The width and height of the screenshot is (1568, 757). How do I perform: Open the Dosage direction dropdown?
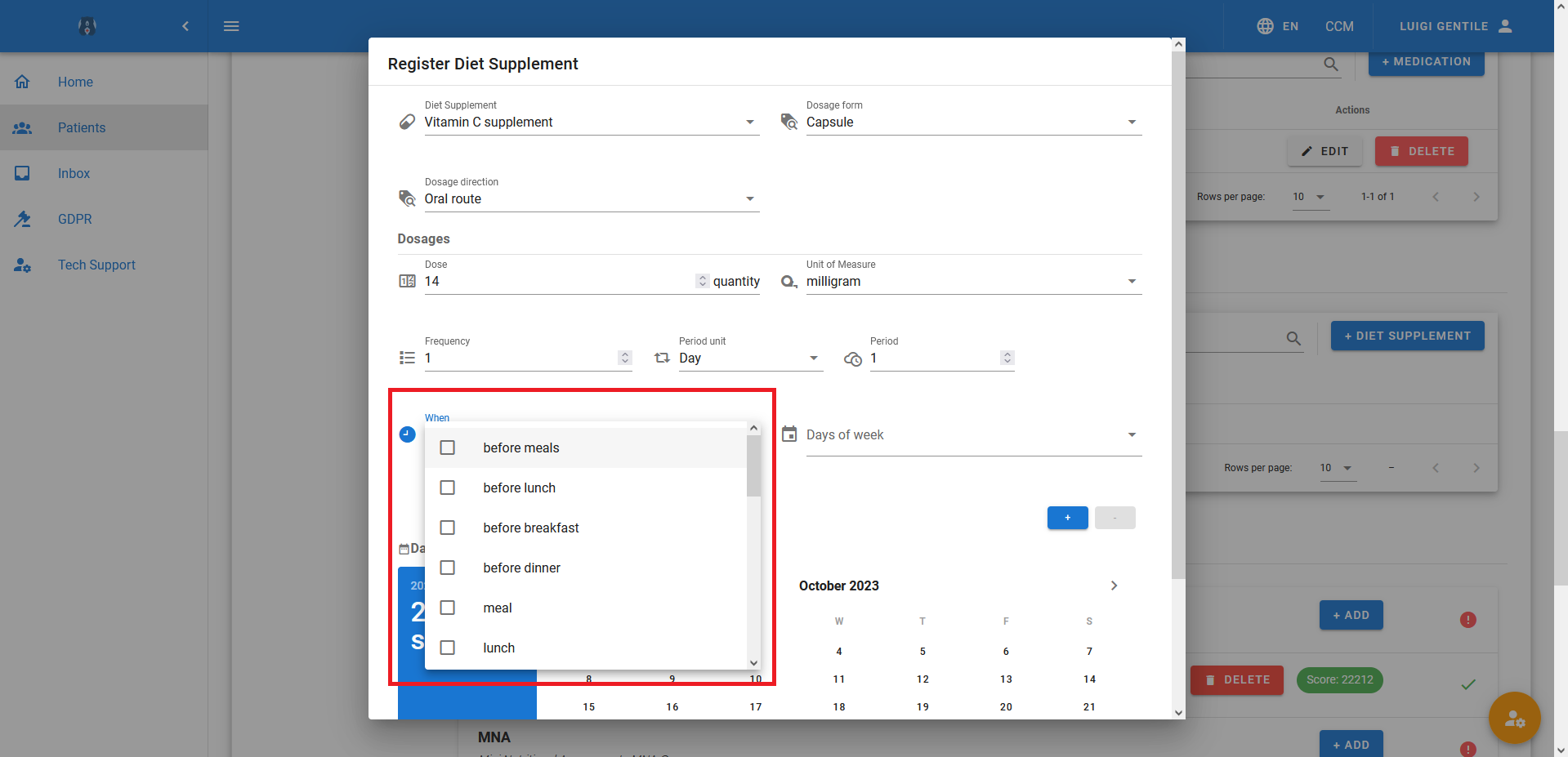coord(750,199)
